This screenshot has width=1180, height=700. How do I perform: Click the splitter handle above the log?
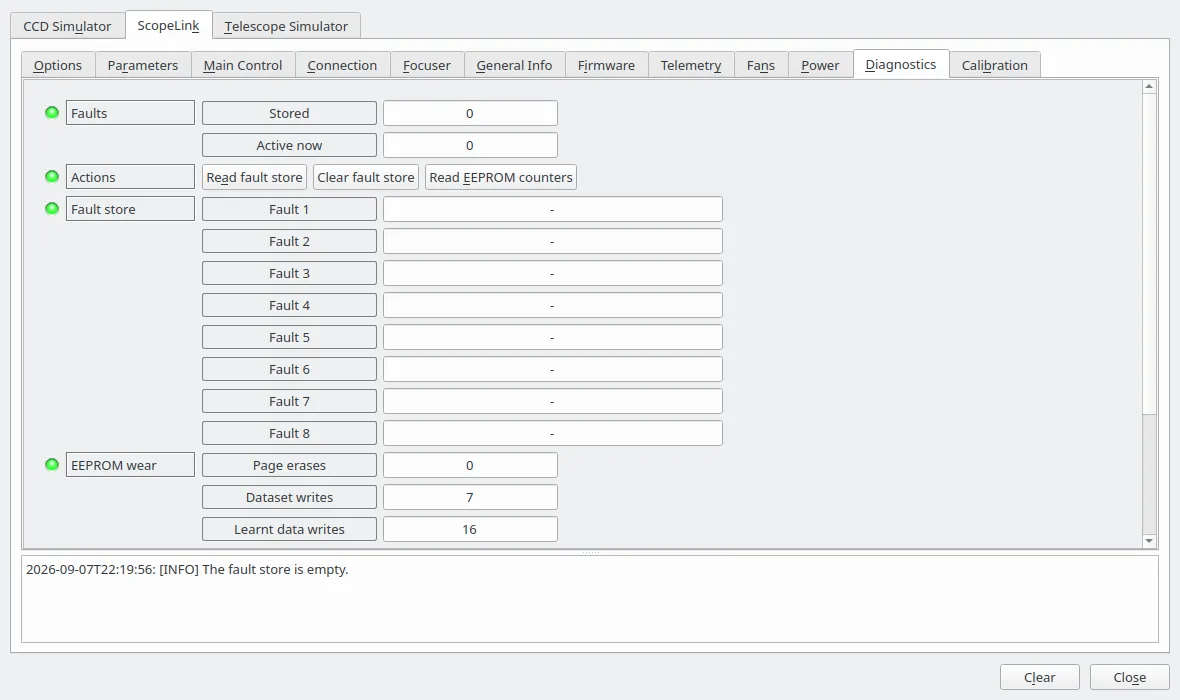(590, 552)
